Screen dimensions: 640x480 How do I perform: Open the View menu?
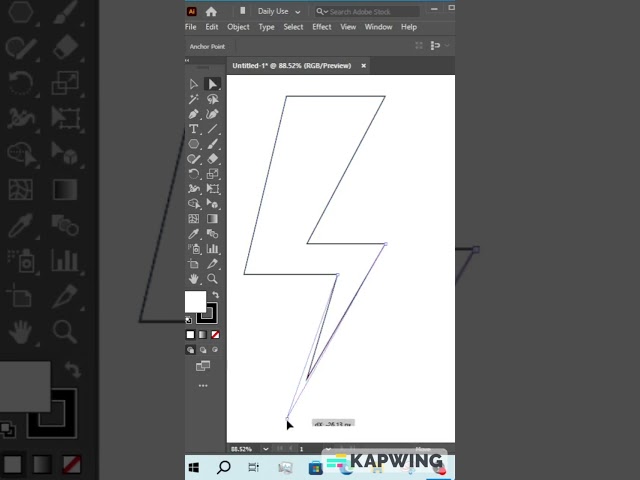click(x=348, y=27)
